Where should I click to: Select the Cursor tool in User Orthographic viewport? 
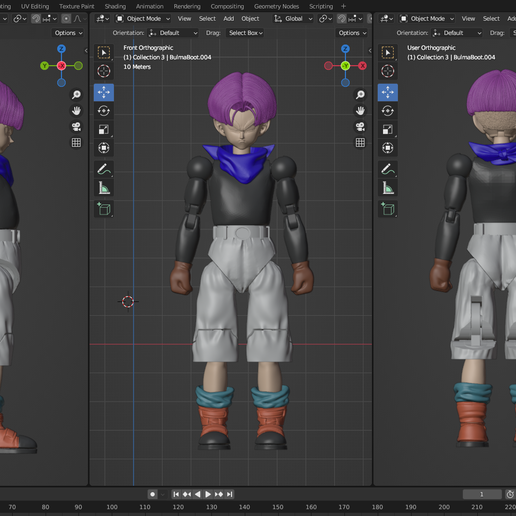(x=388, y=71)
